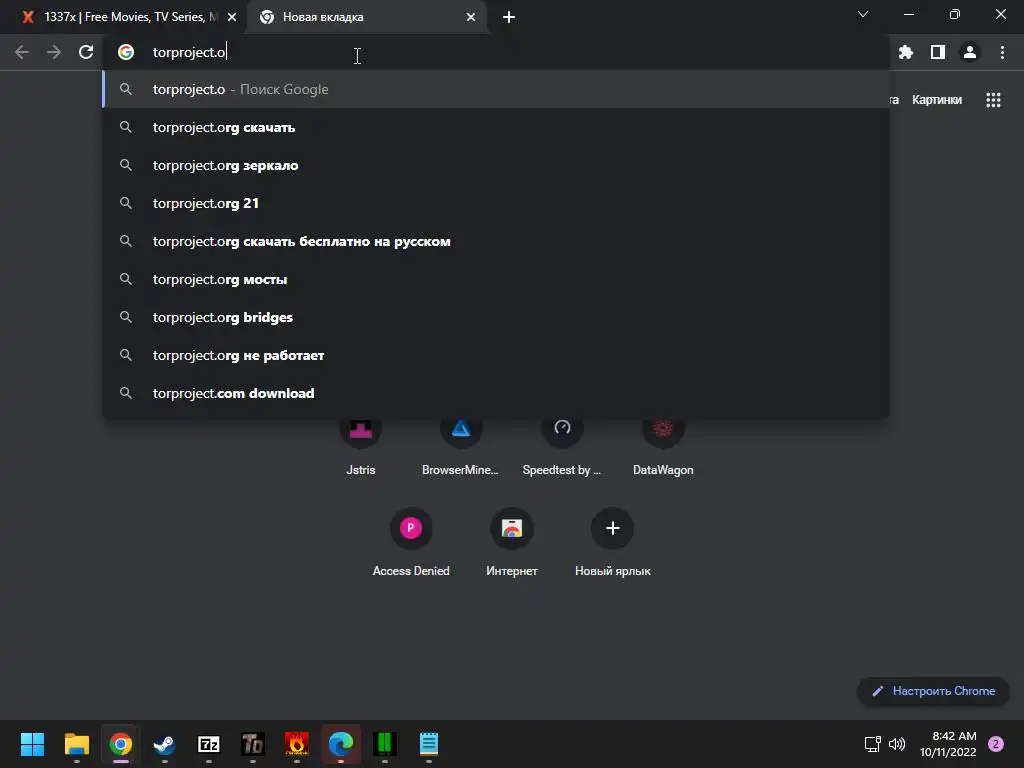Open the Google apps grid icon
Viewport: 1024px width, 768px height.
pos(993,100)
